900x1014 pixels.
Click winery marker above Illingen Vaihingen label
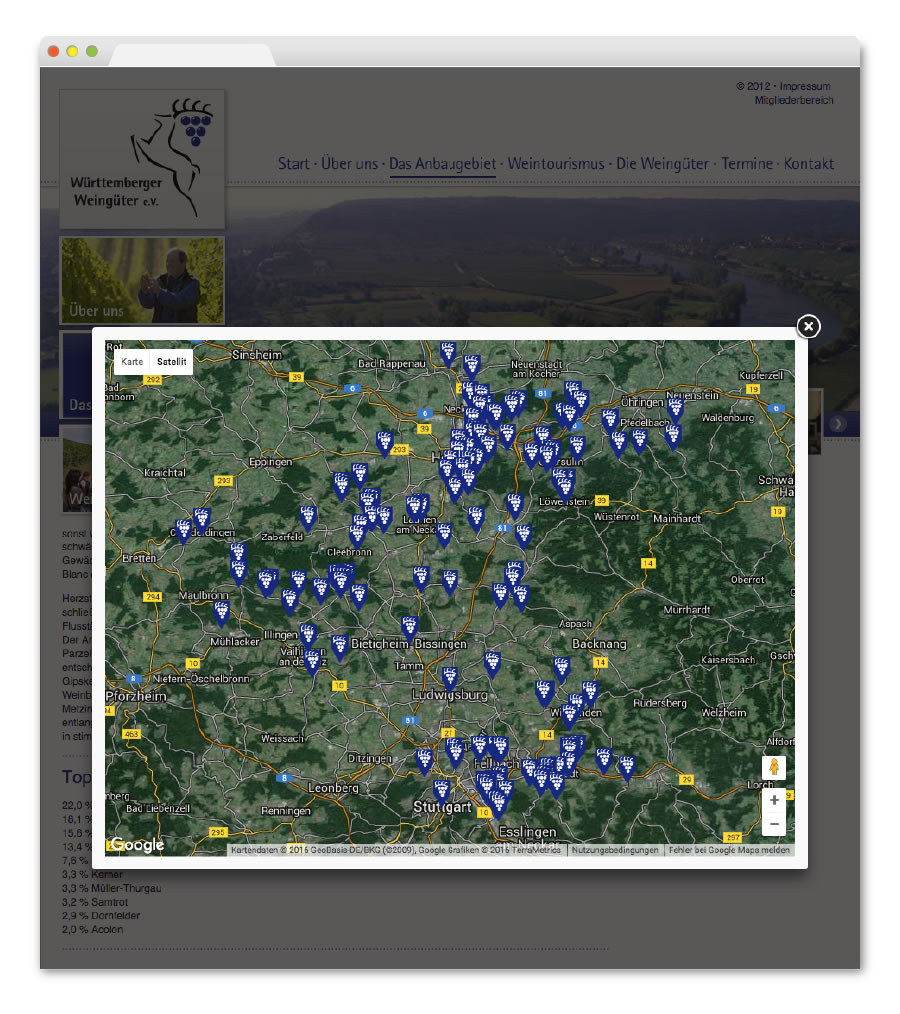[x=308, y=636]
